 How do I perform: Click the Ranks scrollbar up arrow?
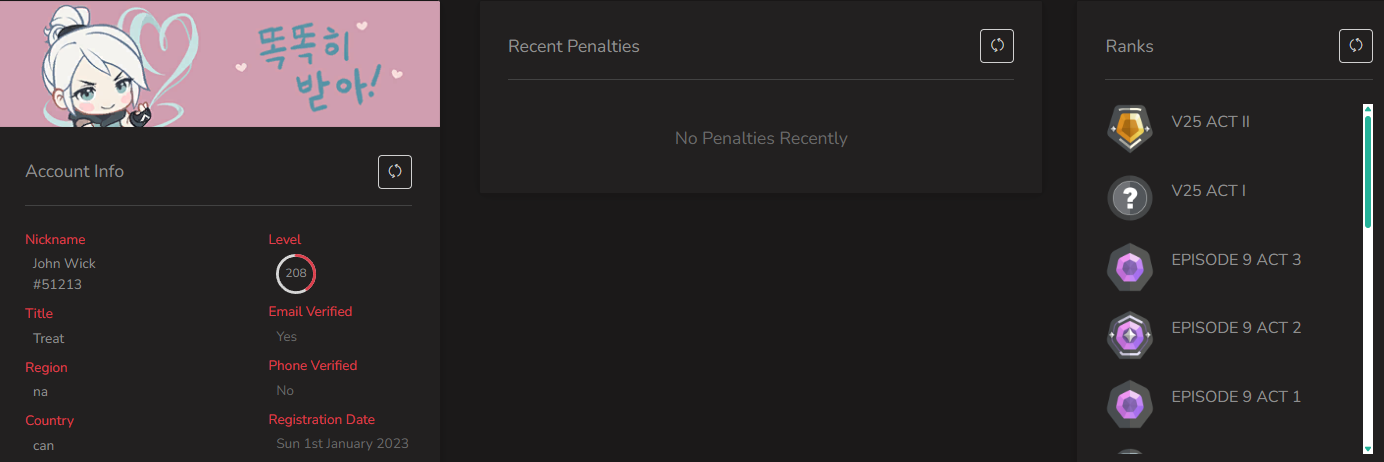[1368, 107]
